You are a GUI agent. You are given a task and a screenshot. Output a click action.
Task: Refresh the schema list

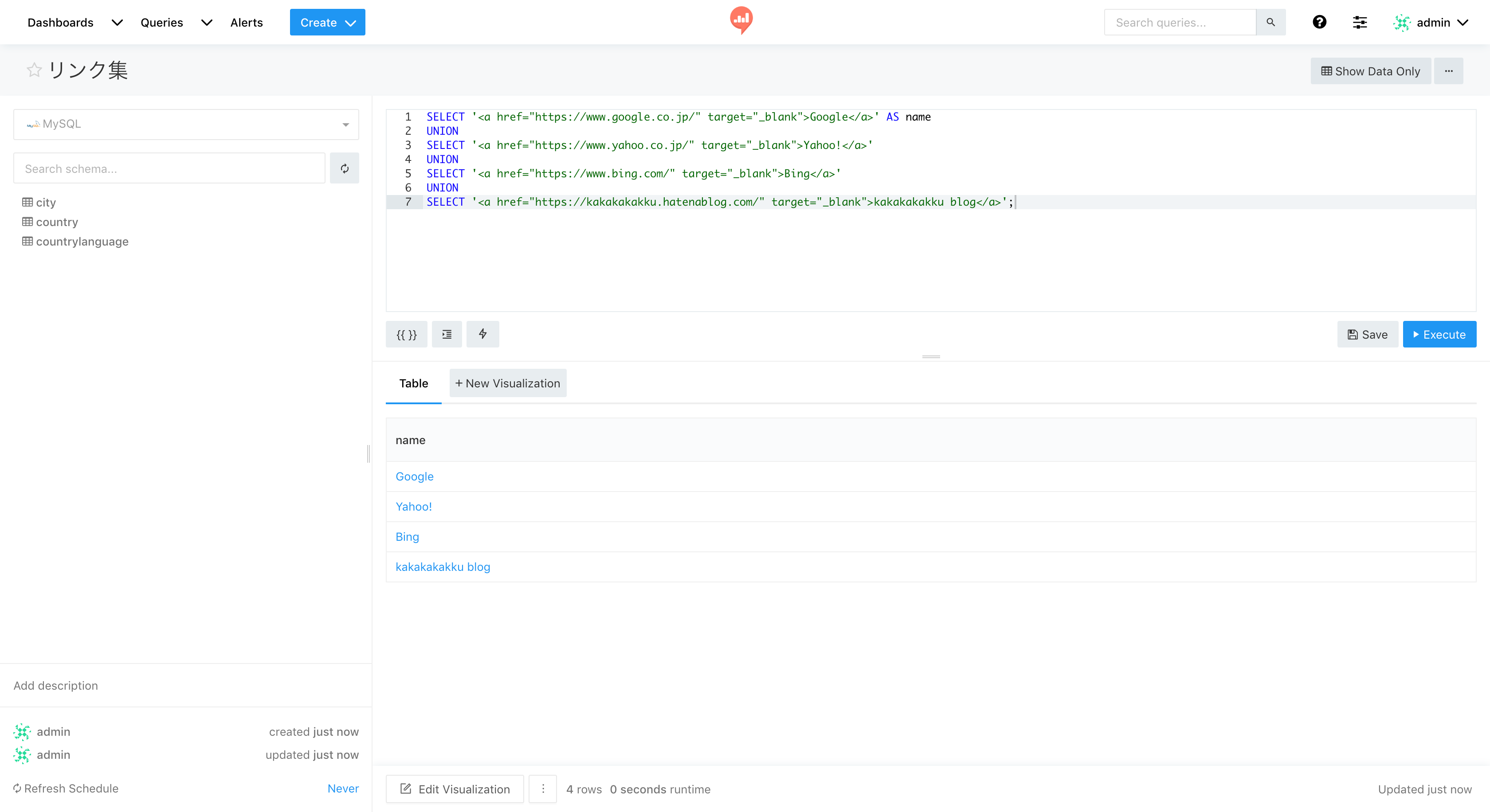pos(344,168)
